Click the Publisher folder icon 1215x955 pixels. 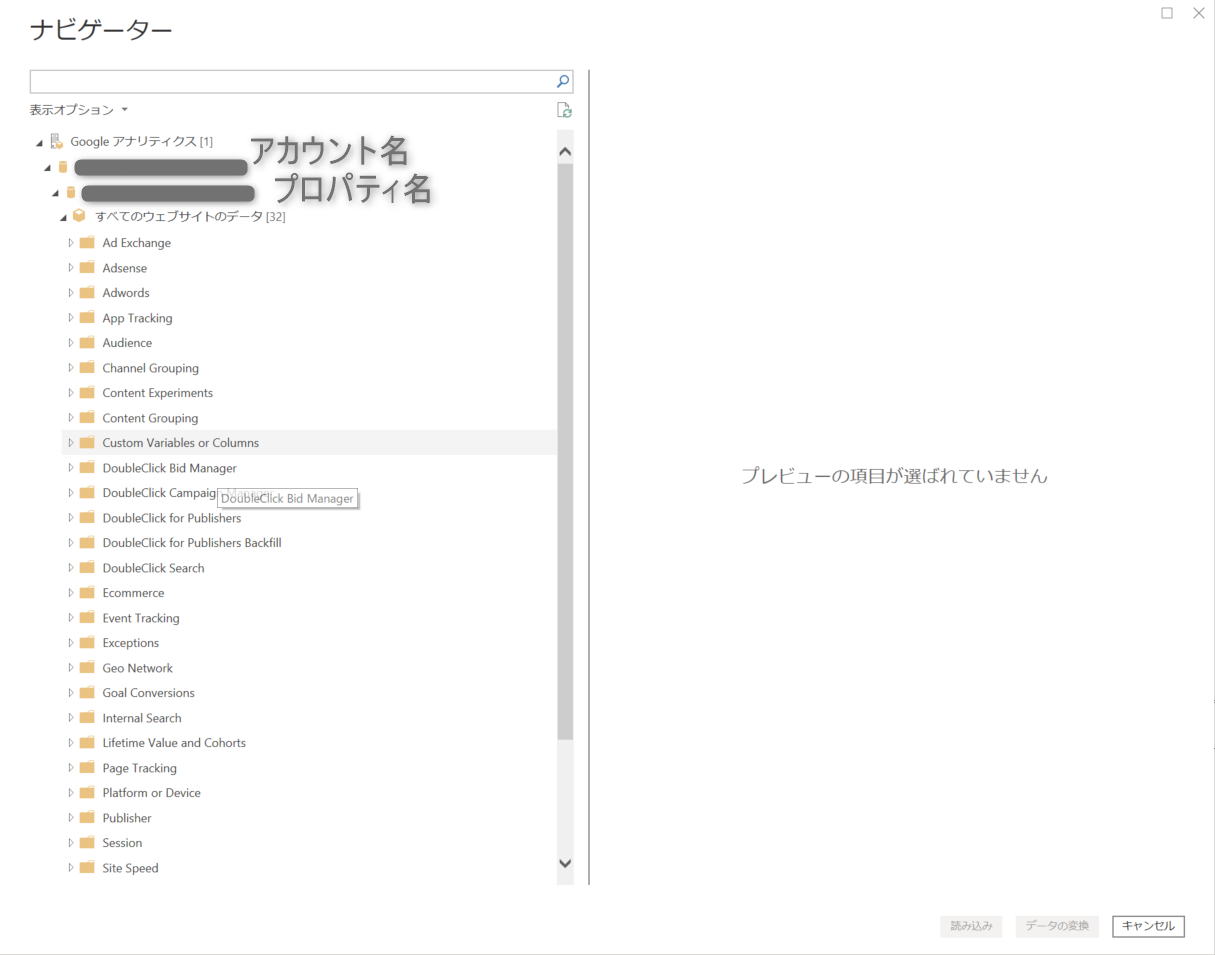coord(87,818)
